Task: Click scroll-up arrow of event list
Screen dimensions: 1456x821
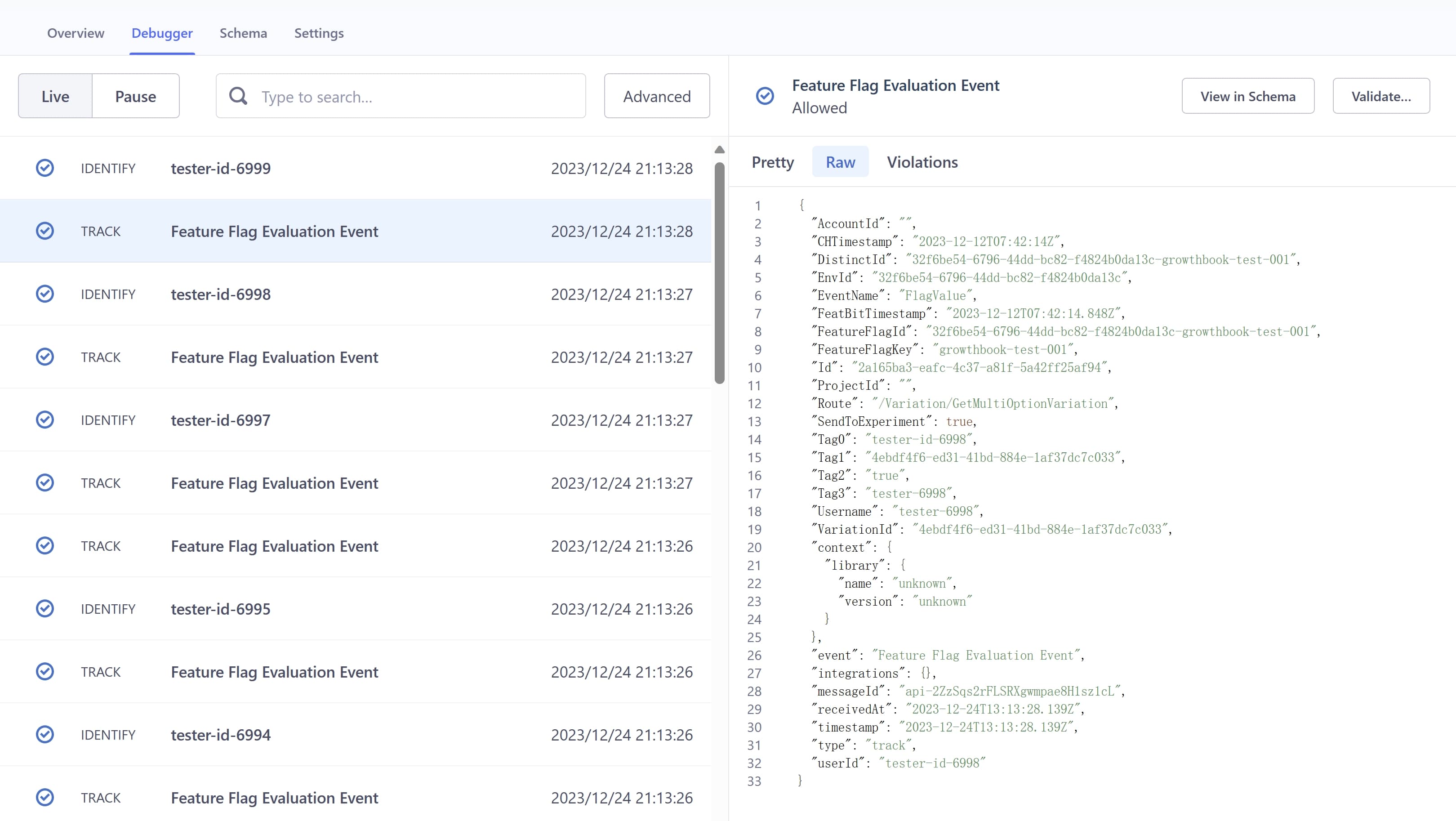Action: click(x=720, y=150)
